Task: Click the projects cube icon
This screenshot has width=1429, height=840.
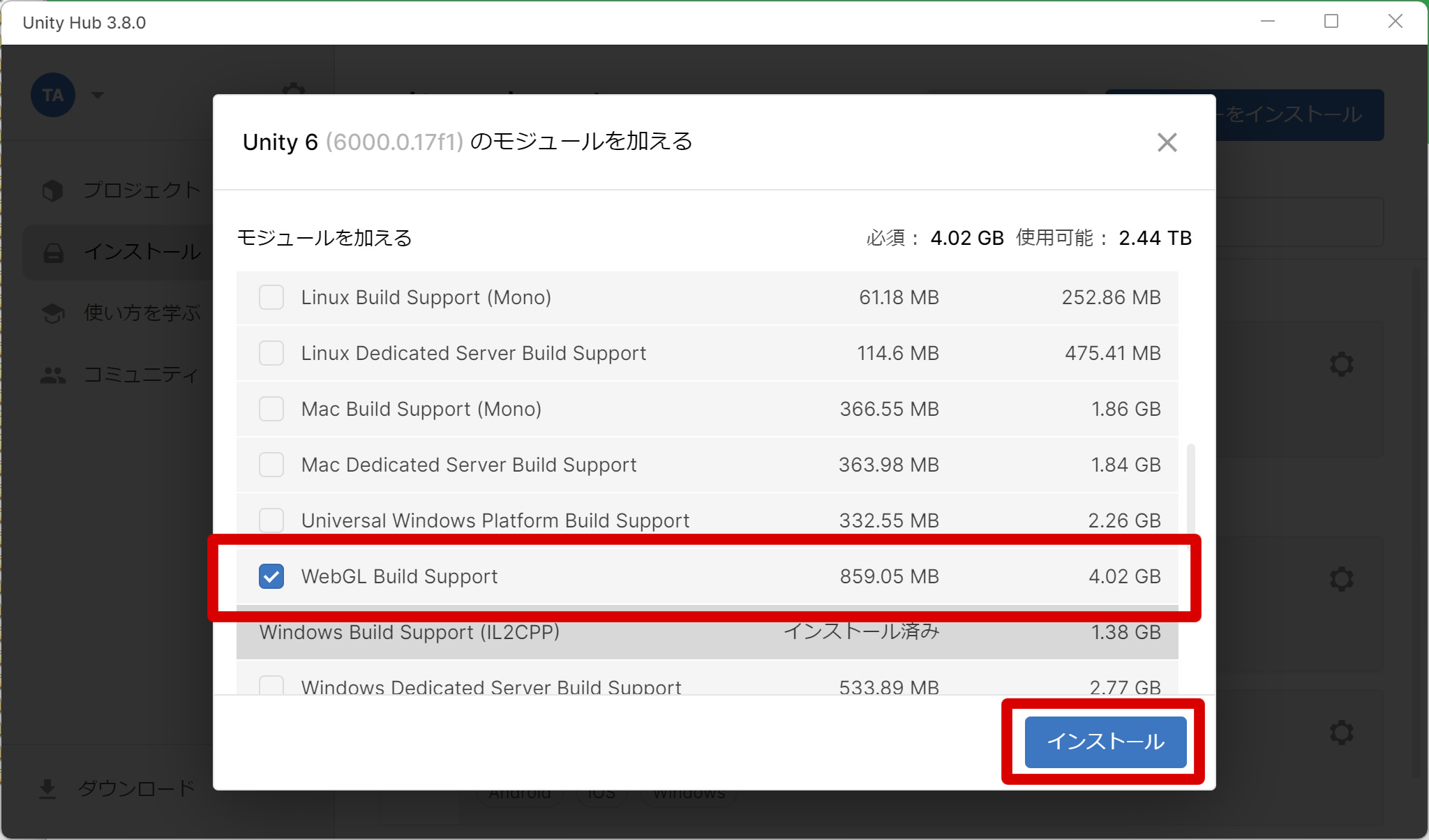Action: point(52,190)
